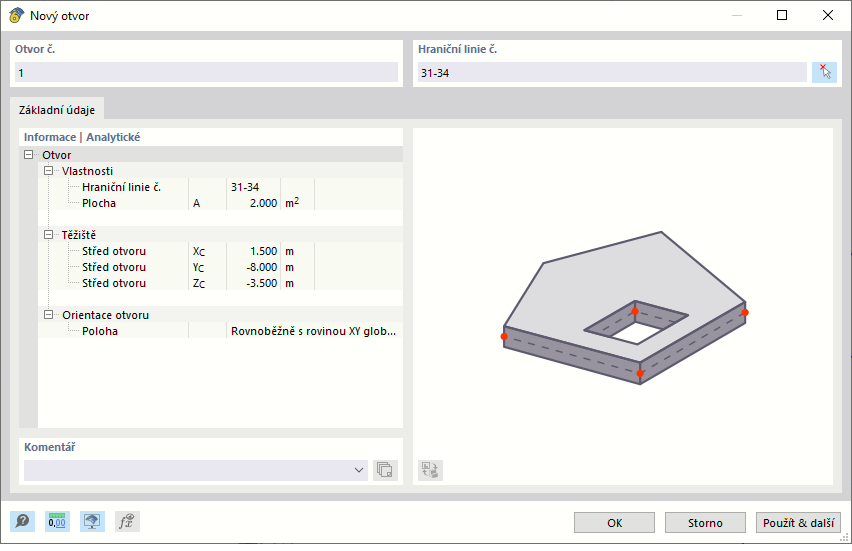This screenshot has height=551, width=852.
Task: Click the view toggle icon under the preview
Action: (x=430, y=470)
